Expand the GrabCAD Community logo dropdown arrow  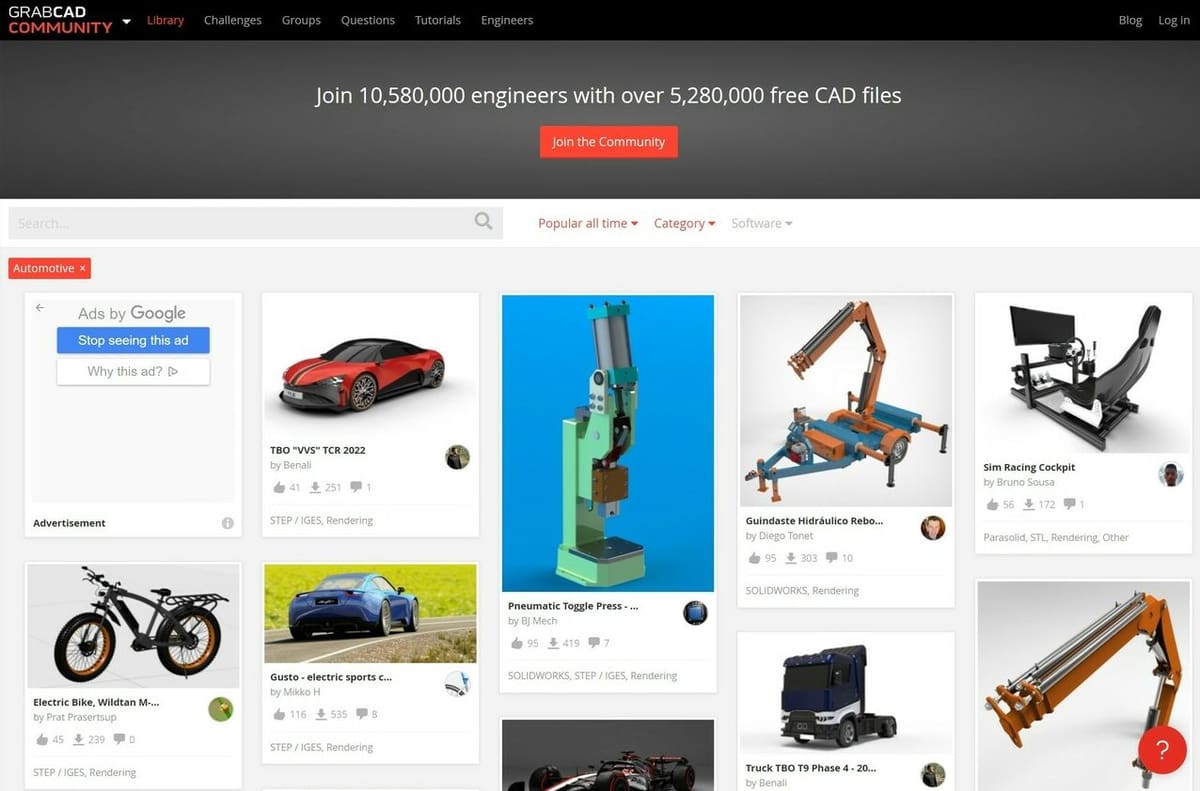[126, 20]
